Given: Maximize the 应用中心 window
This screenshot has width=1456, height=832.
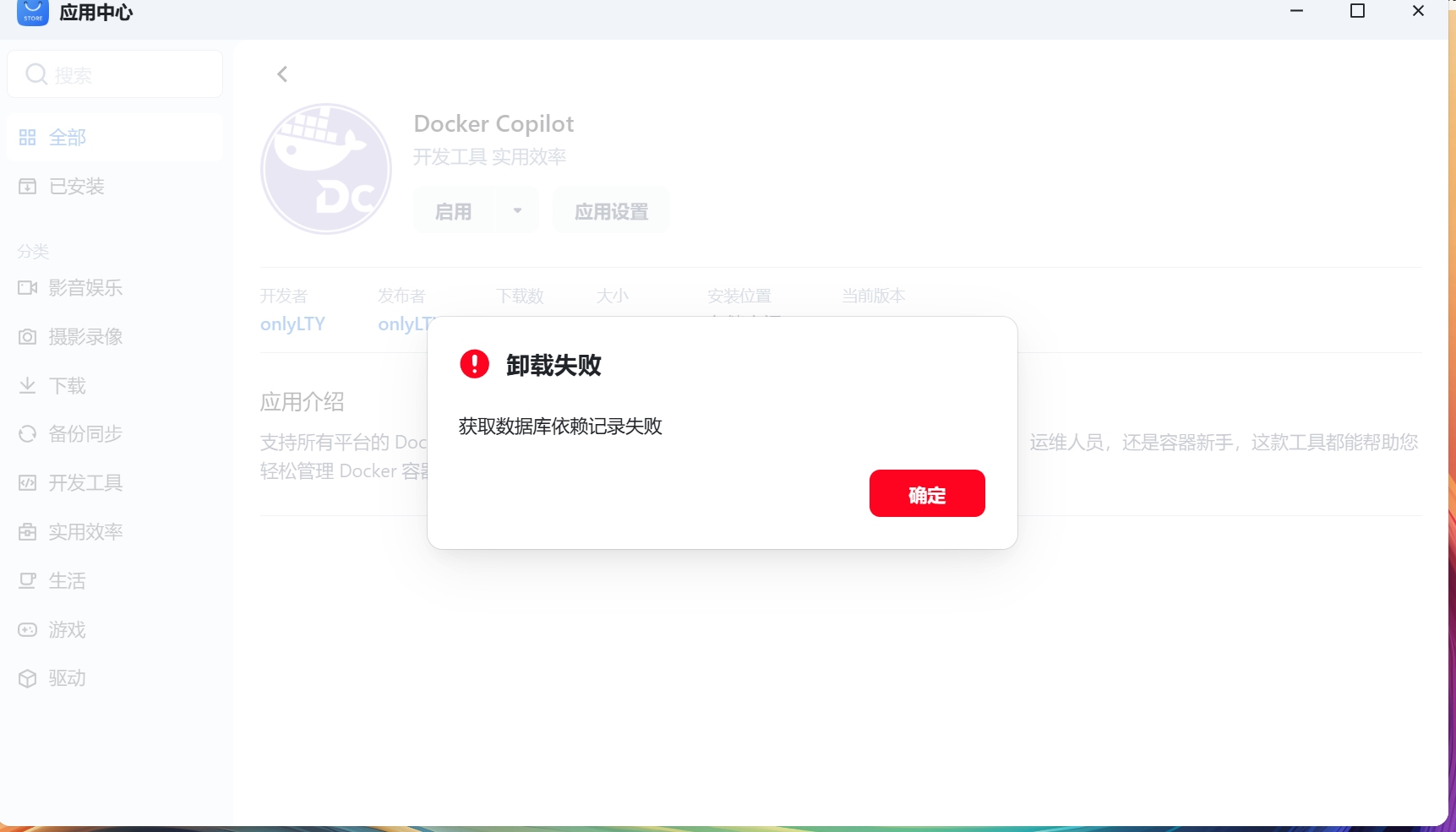Looking at the screenshot, I should tap(1357, 11).
